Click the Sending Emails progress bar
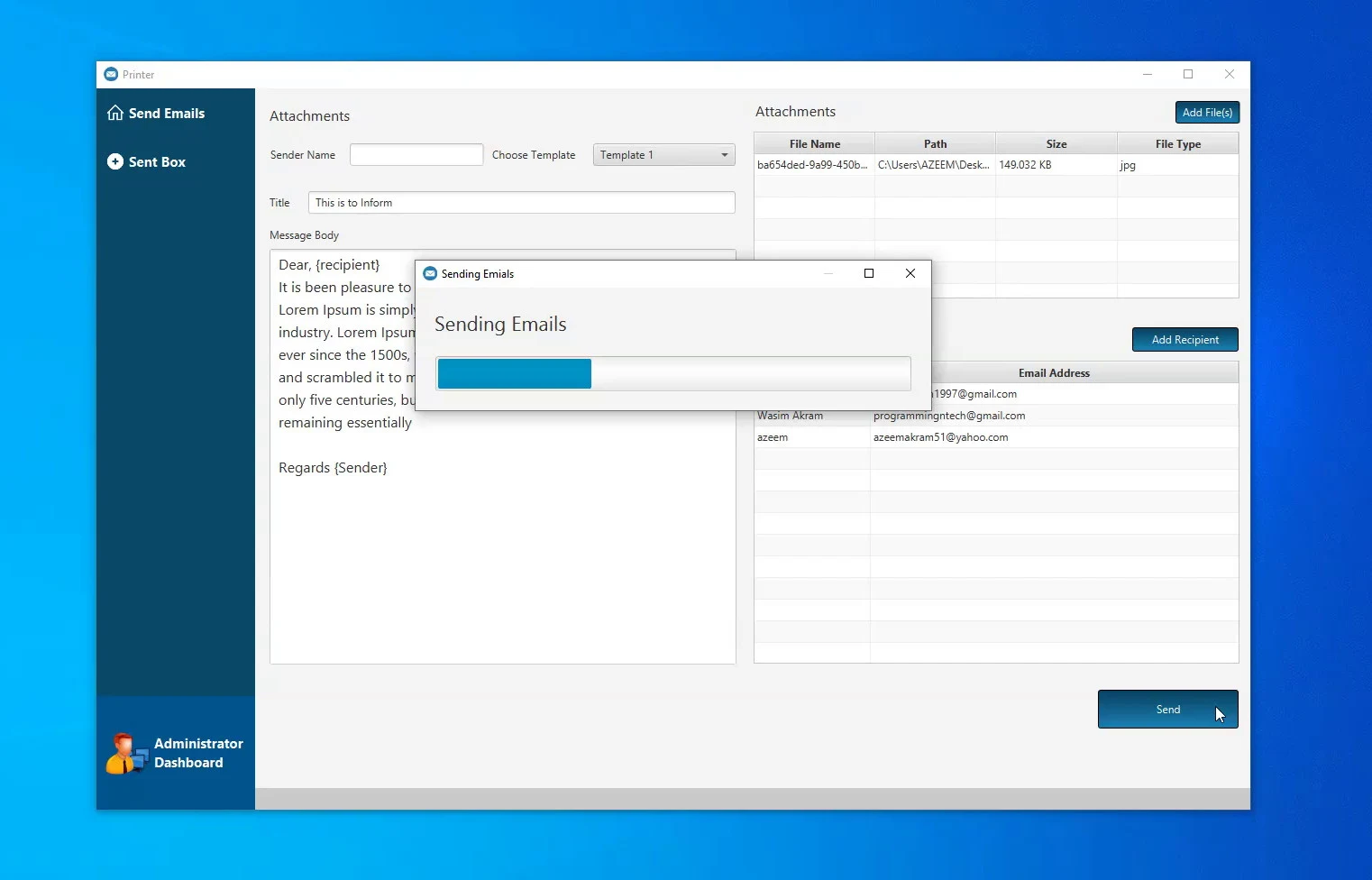This screenshot has height=880, width=1372. coord(672,373)
